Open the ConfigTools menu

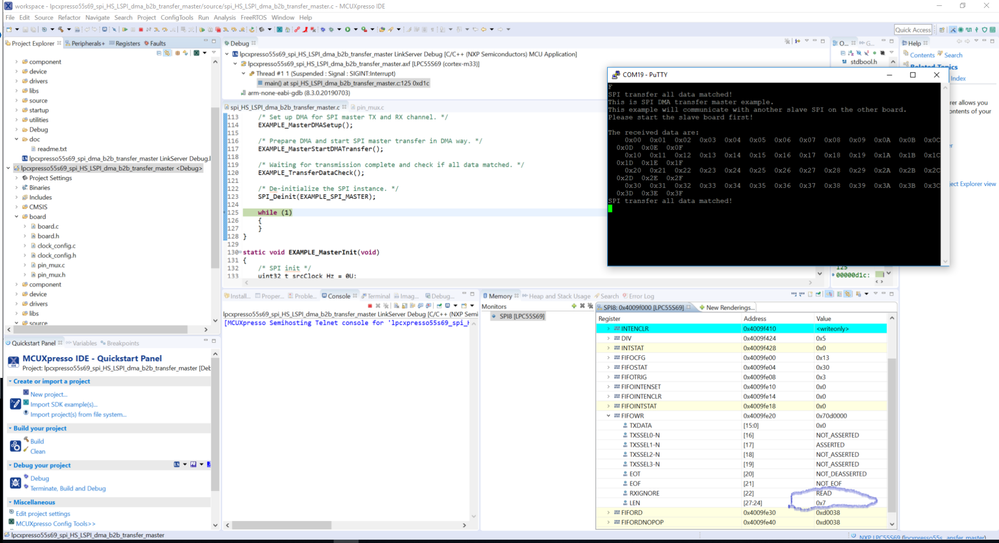[177, 17]
